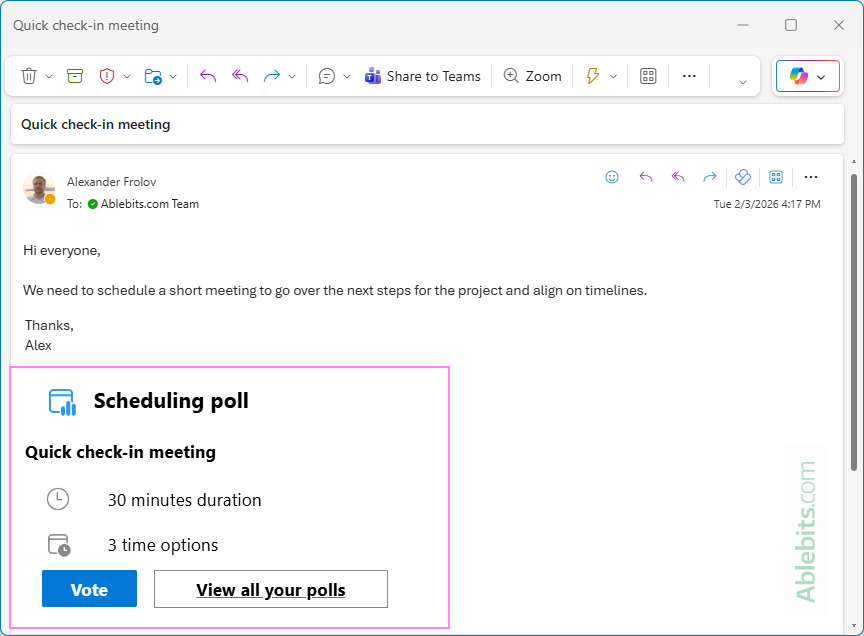
Task: Reply all to the message
Action: point(239,75)
